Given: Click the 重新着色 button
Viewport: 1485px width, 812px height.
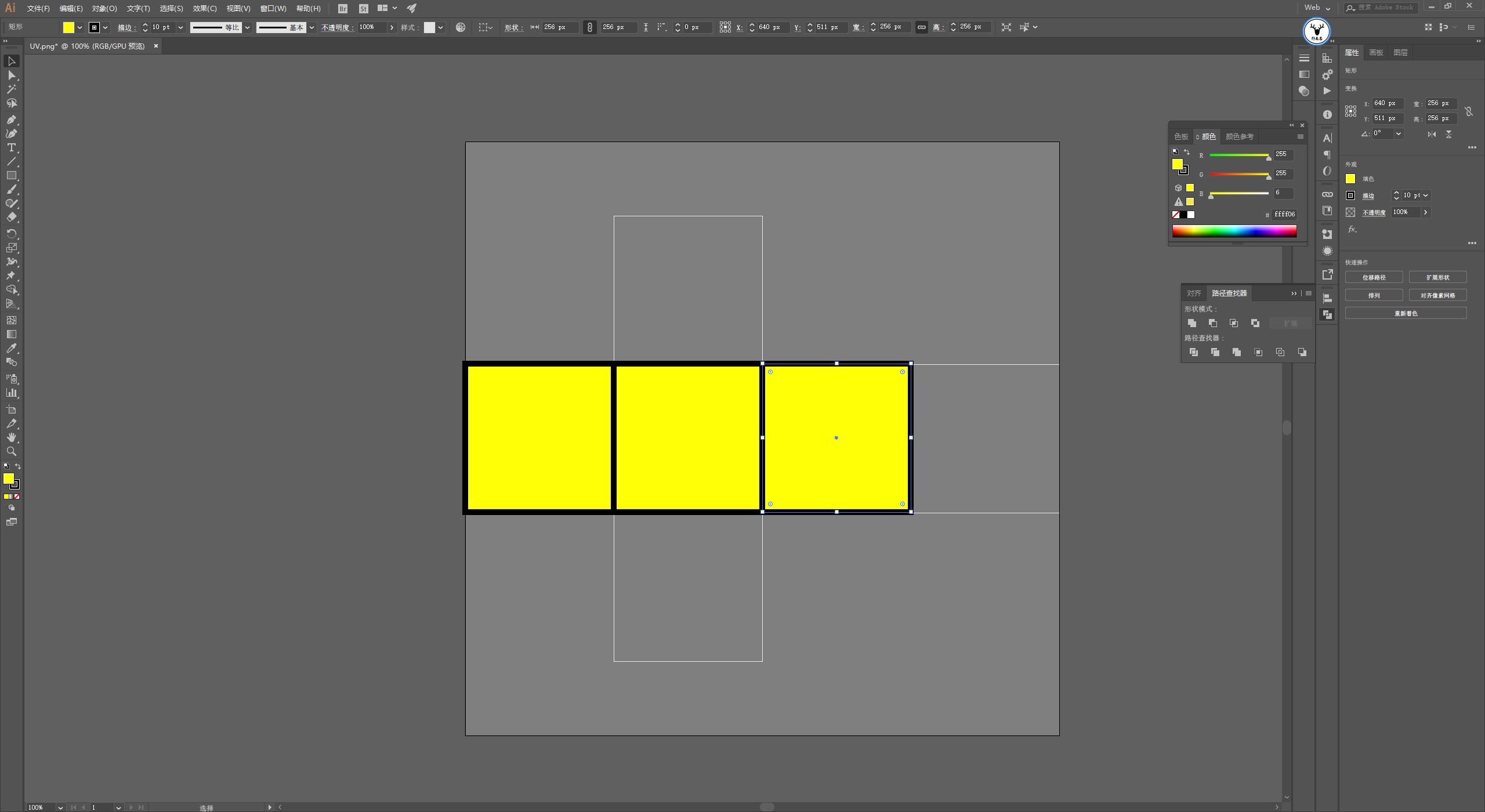Looking at the screenshot, I should pyautogui.click(x=1406, y=313).
